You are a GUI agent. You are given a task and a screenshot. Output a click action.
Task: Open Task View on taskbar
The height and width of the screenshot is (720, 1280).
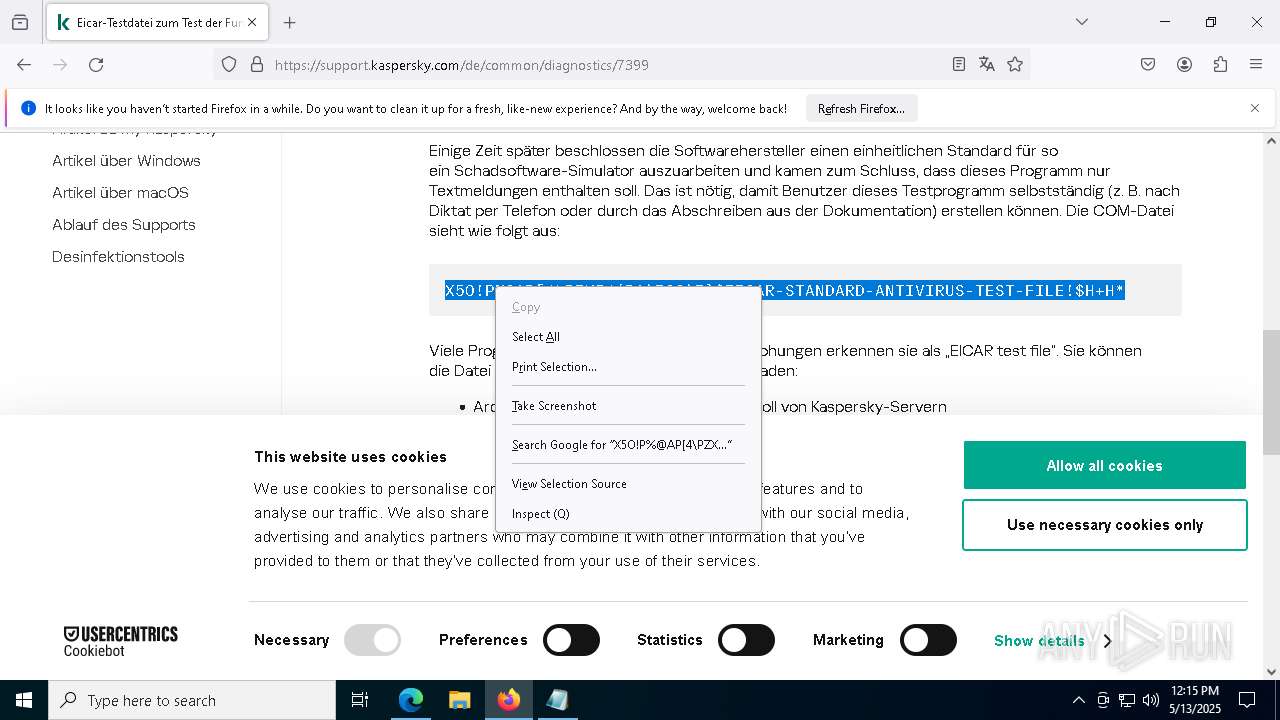pyautogui.click(x=360, y=700)
